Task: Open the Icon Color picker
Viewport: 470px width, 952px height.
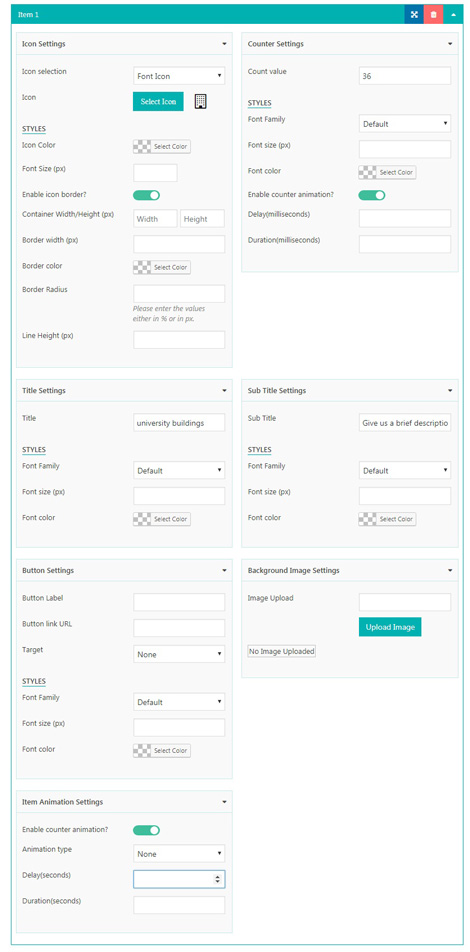Action: 162,146
